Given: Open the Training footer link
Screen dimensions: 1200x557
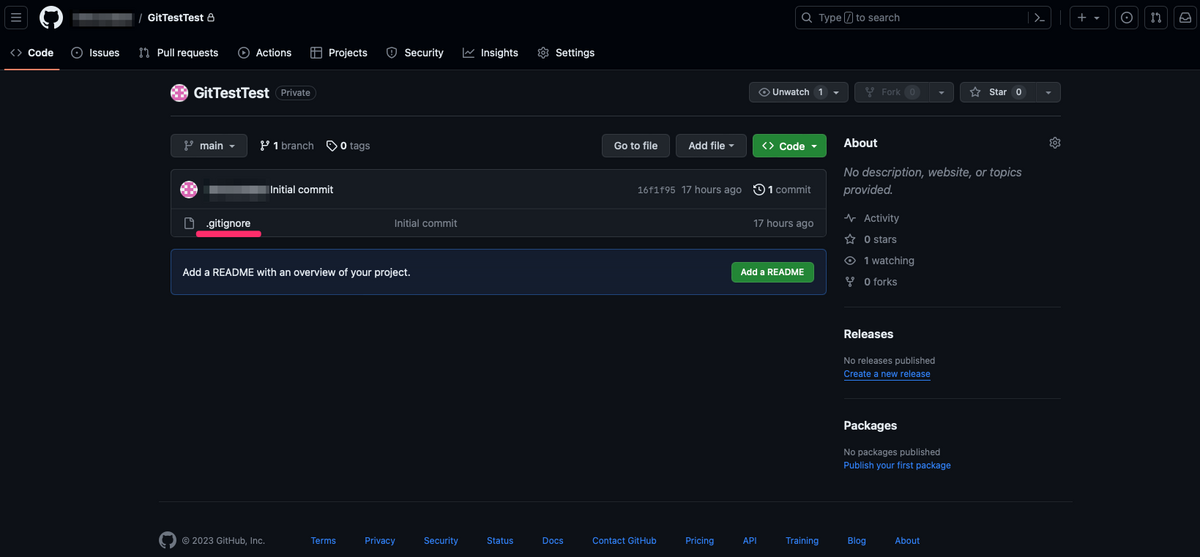Looking at the screenshot, I should click(x=802, y=541).
